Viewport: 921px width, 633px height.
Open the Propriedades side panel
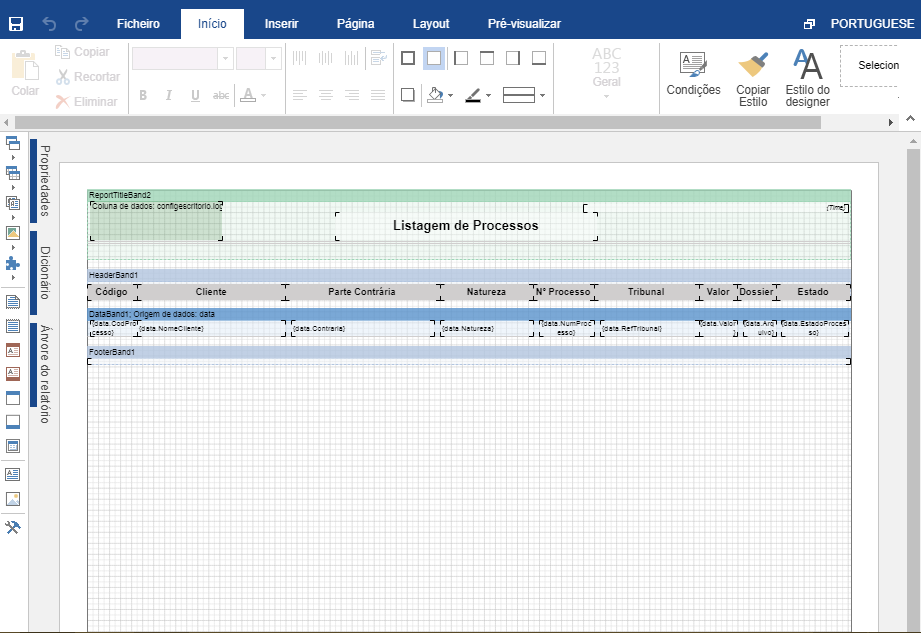click(42, 181)
